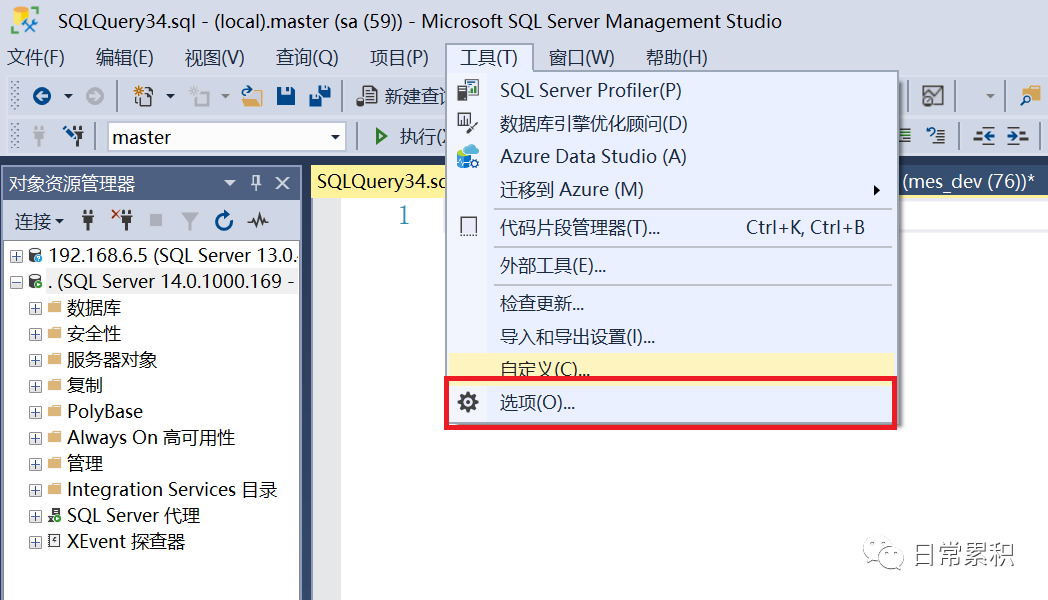
Task: Click the Connect plug icon in Object Explorer
Action: [x=88, y=220]
